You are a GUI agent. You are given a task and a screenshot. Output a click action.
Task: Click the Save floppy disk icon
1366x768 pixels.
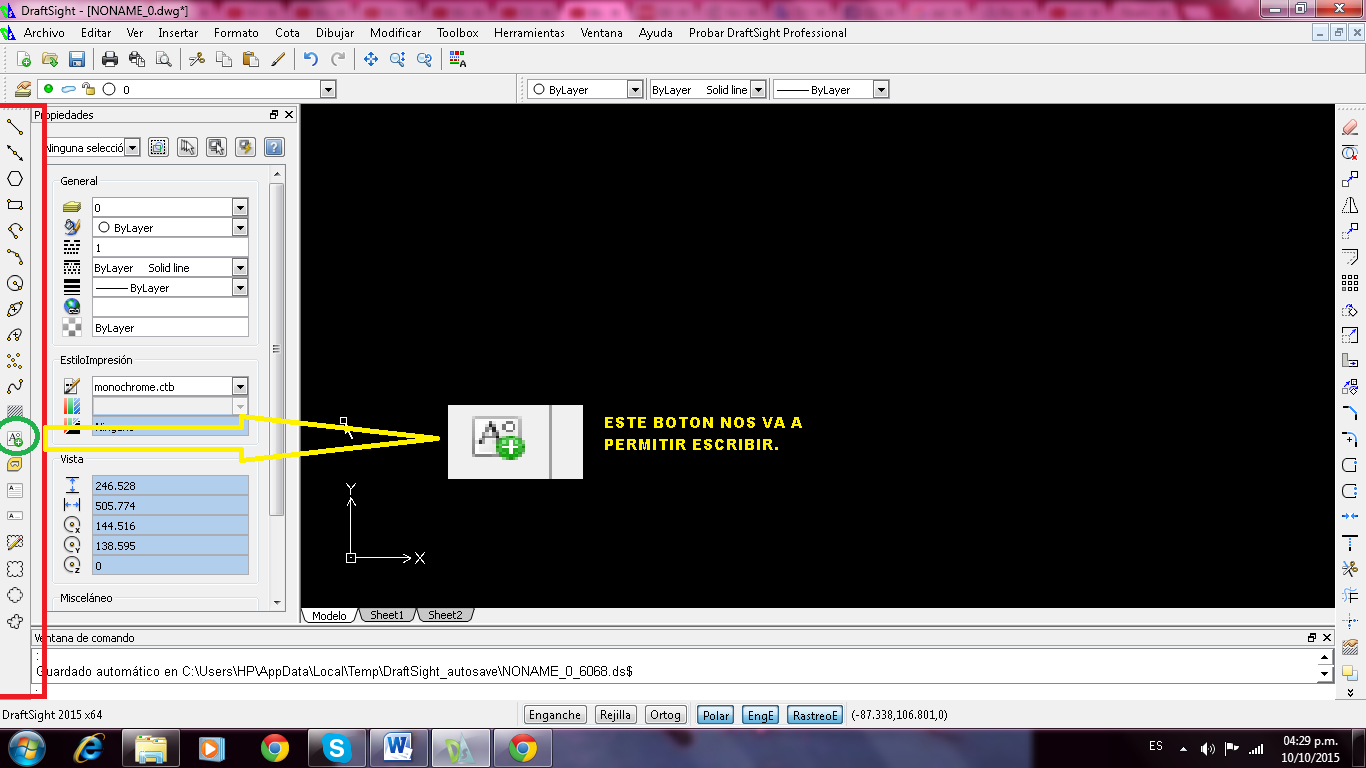click(76, 60)
